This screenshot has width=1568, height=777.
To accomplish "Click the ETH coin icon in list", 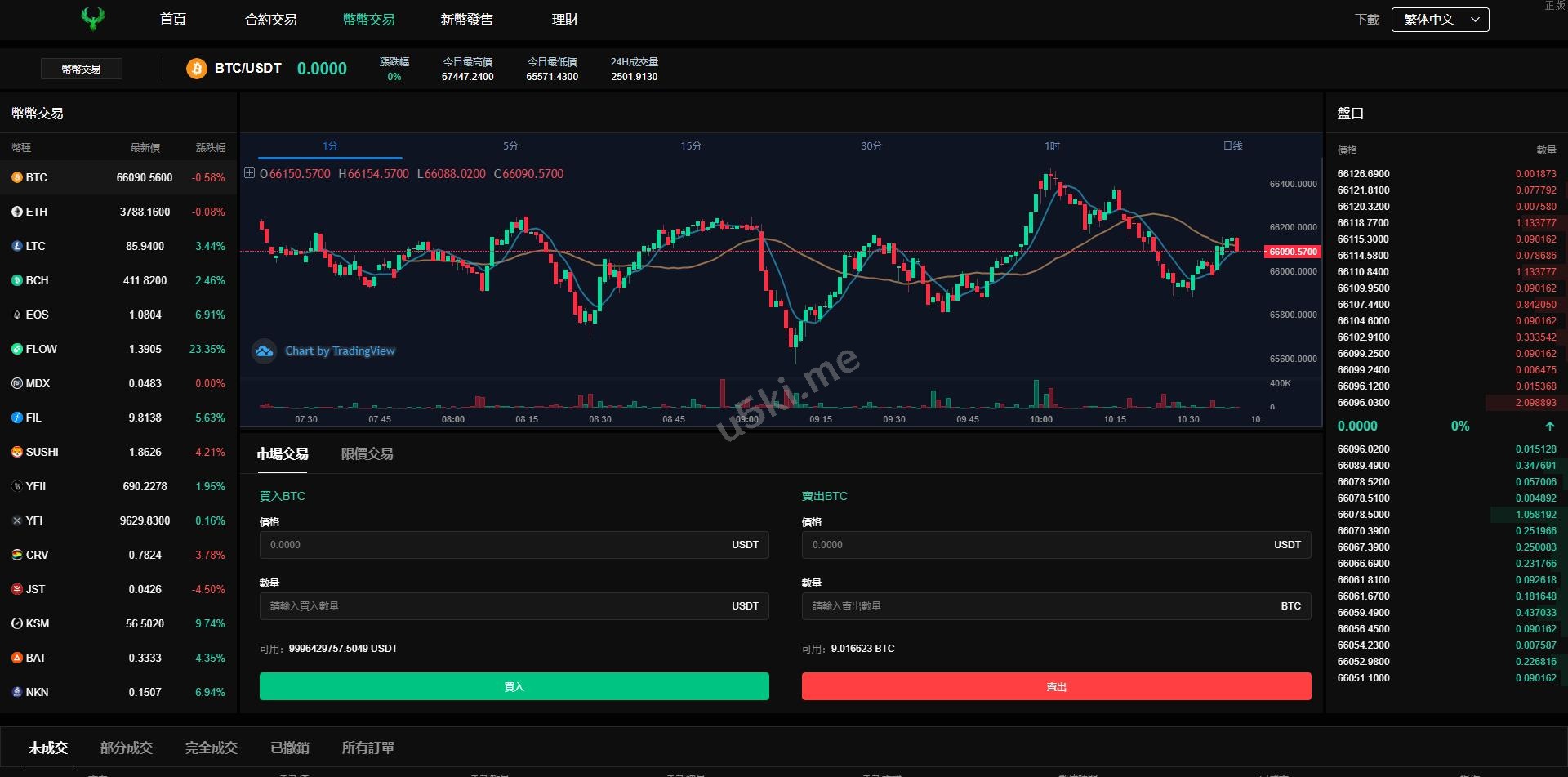I will click(x=17, y=212).
